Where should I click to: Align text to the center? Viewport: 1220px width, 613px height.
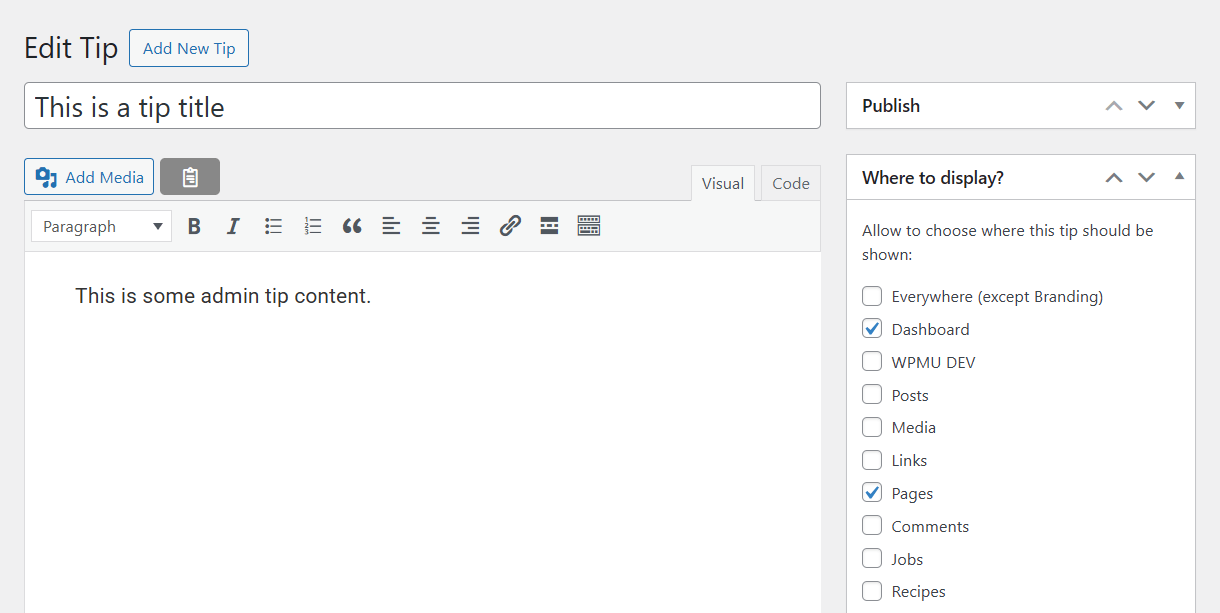(430, 225)
